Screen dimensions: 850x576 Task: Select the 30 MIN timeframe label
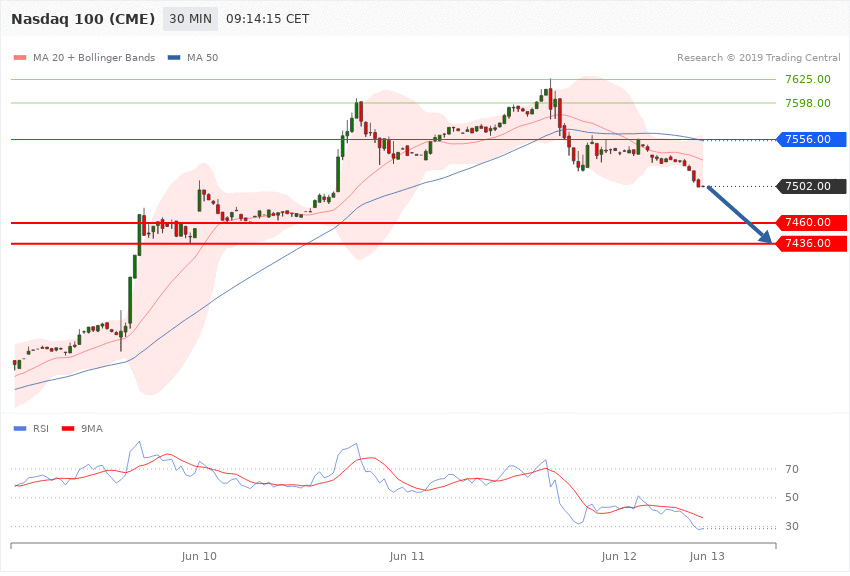(x=190, y=19)
